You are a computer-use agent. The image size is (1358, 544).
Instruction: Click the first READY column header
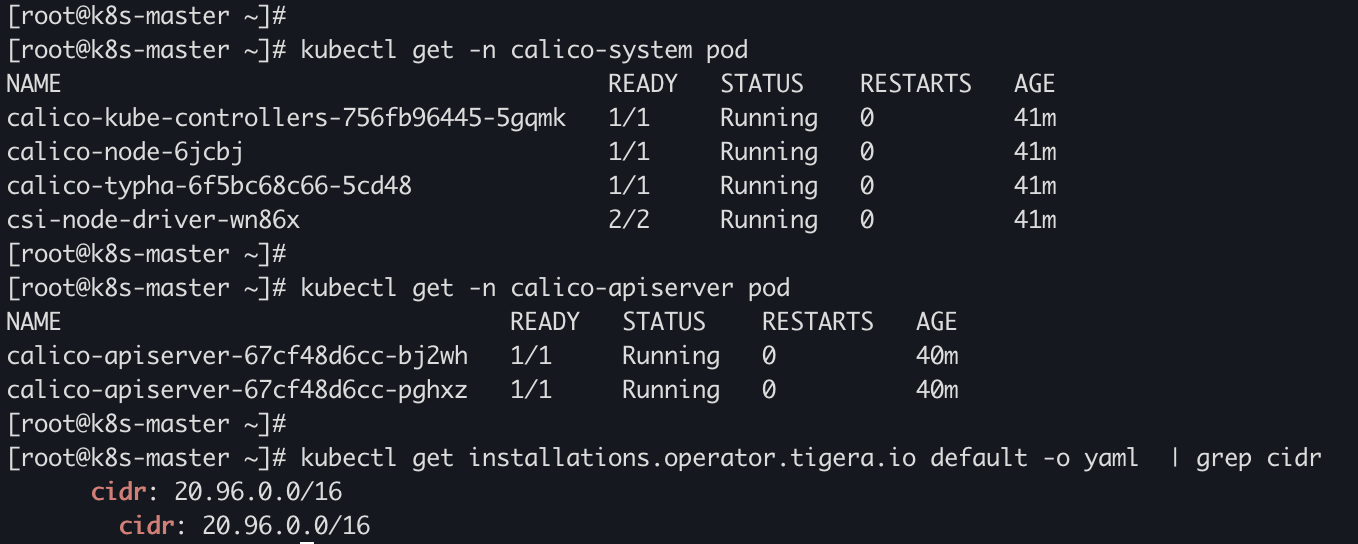click(643, 84)
